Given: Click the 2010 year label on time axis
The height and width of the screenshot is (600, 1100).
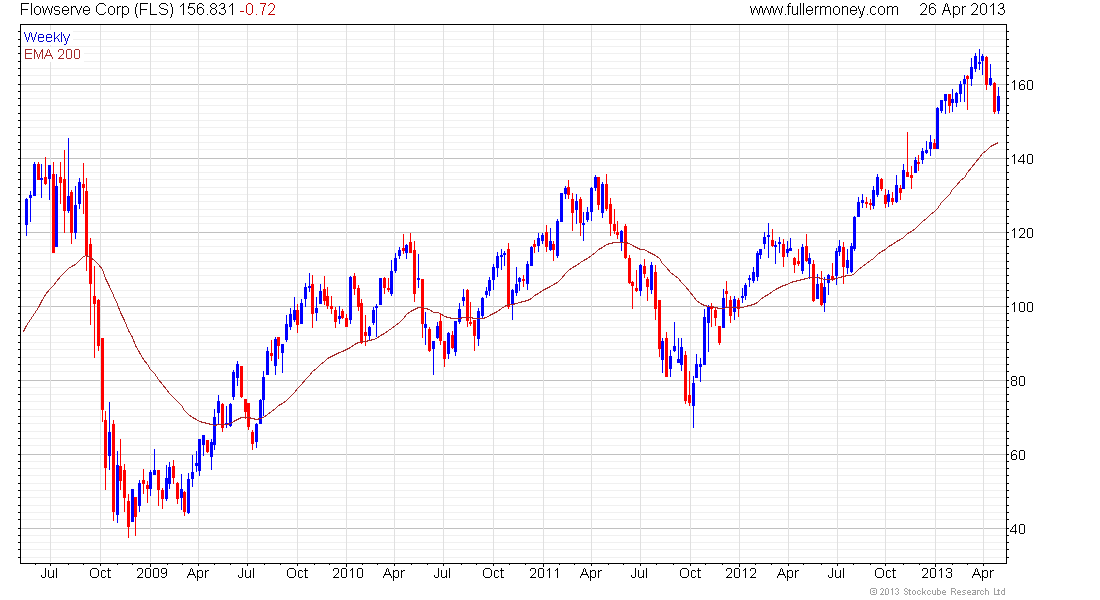Looking at the screenshot, I should [x=348, y=573].
